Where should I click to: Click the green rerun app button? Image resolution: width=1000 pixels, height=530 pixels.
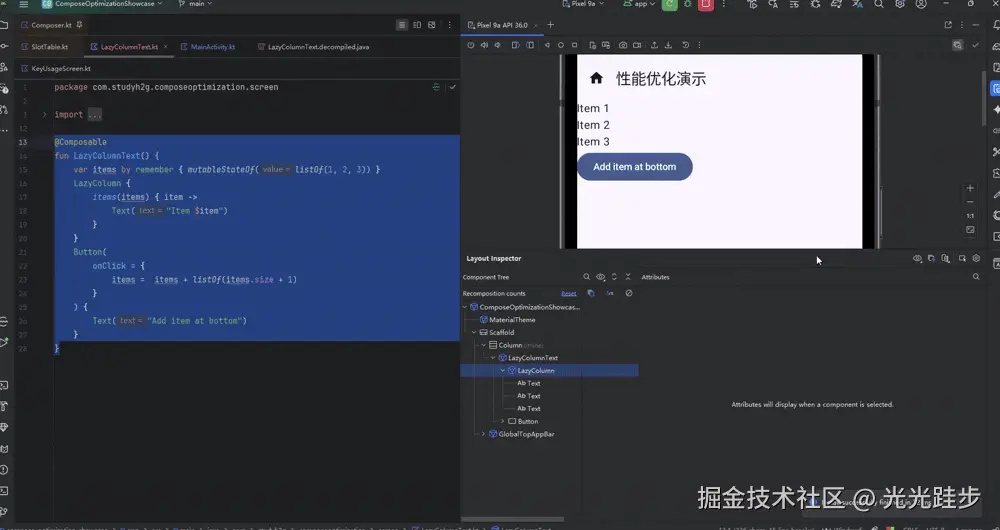pyautogui.click(x=670, y=4)
